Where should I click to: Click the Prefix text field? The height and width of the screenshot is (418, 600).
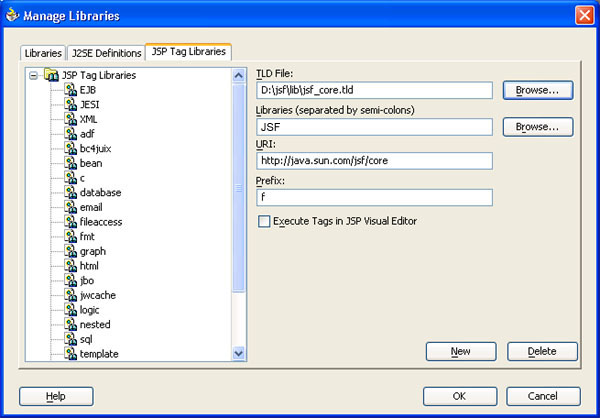point(374,198)
